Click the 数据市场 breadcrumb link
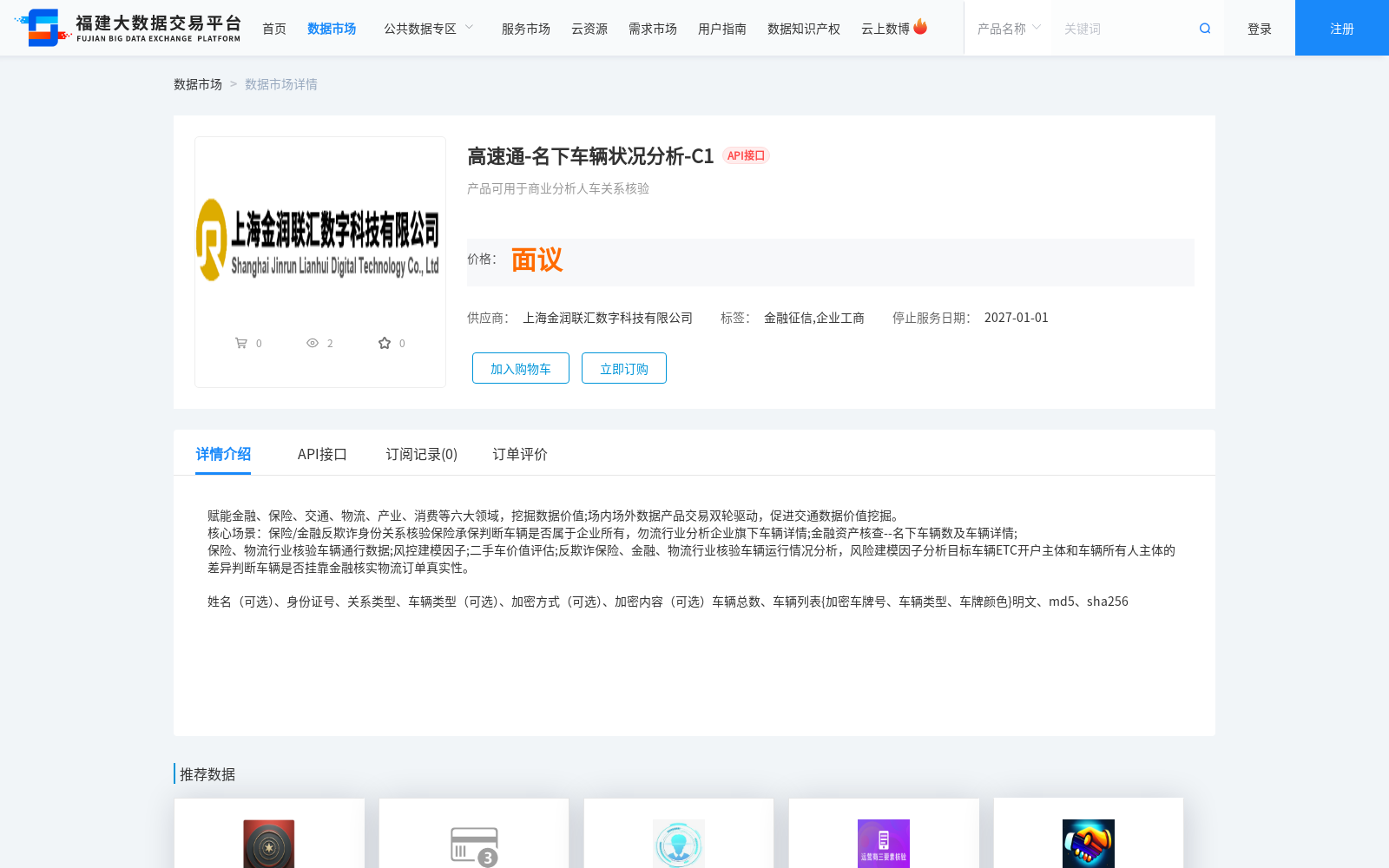This screenshot has height=868, width=1389. [x=198, y=84]
